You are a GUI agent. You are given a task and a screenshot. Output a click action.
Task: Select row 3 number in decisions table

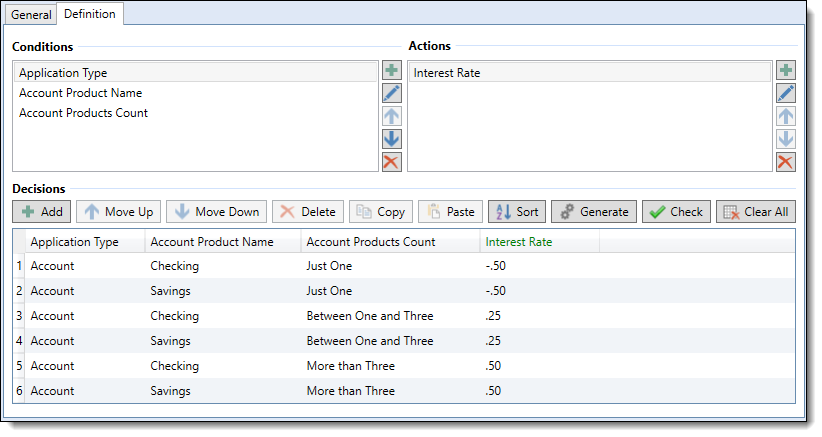pyautogui.click(x=19, y=316)
